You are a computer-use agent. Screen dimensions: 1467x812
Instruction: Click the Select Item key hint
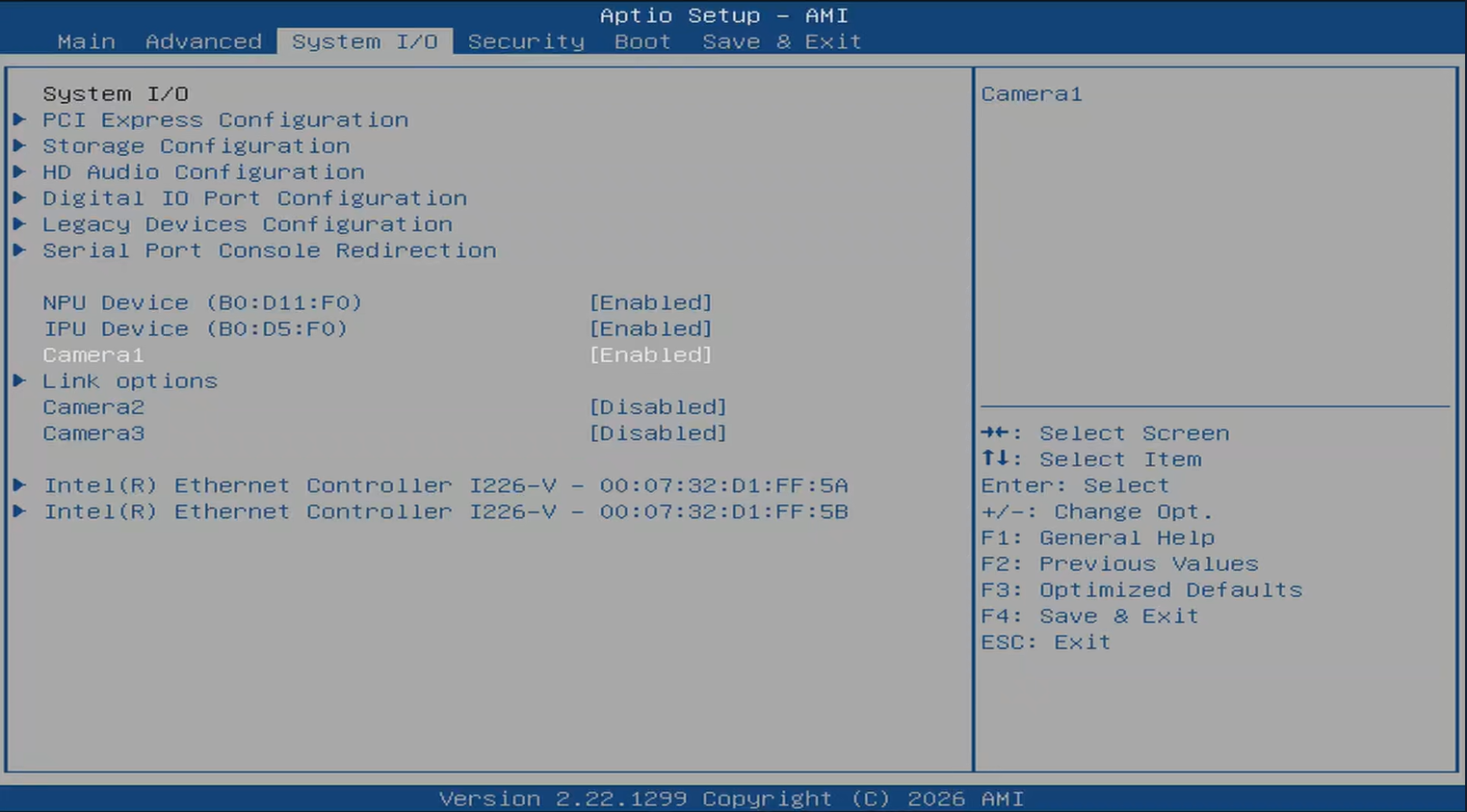(x=1091, y=458)
